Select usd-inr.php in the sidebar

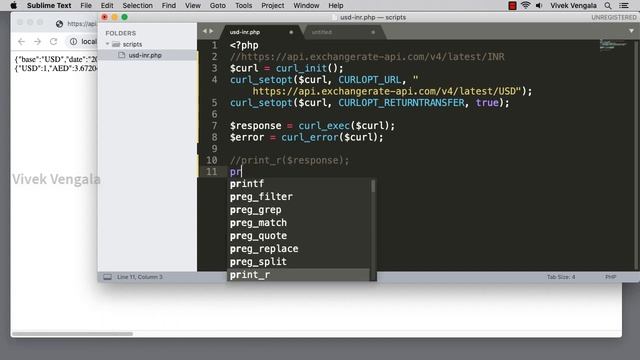145,55
